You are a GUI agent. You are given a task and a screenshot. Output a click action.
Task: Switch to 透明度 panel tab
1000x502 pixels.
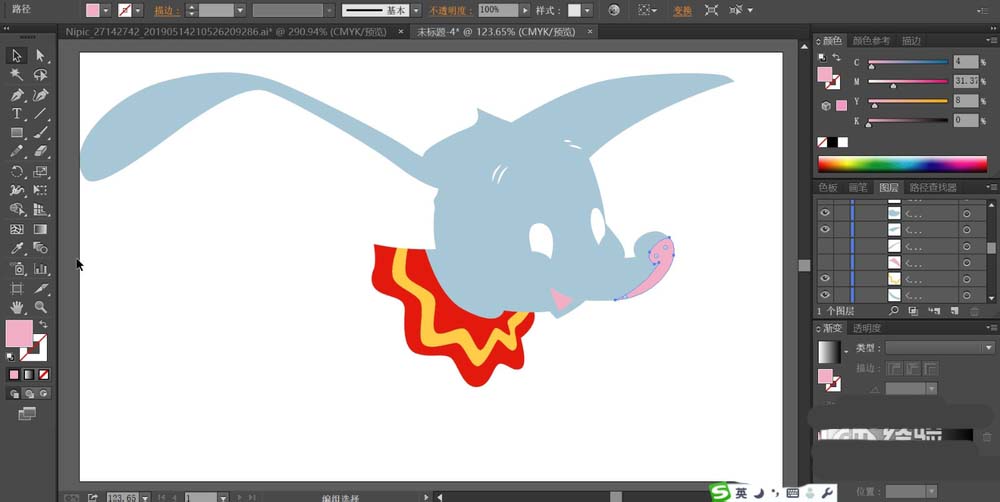(867, 329)
